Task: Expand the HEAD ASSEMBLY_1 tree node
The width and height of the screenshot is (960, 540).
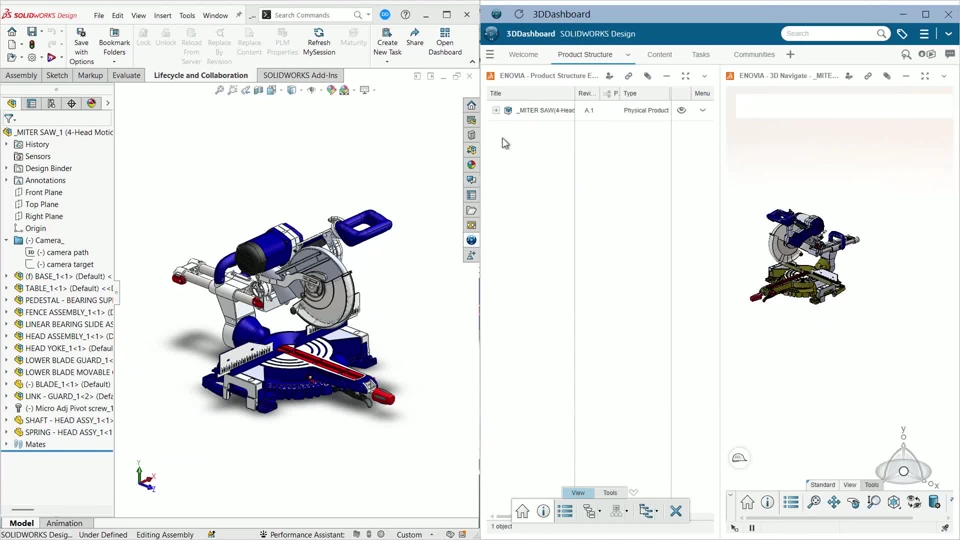Action: (x=7, y=336)
